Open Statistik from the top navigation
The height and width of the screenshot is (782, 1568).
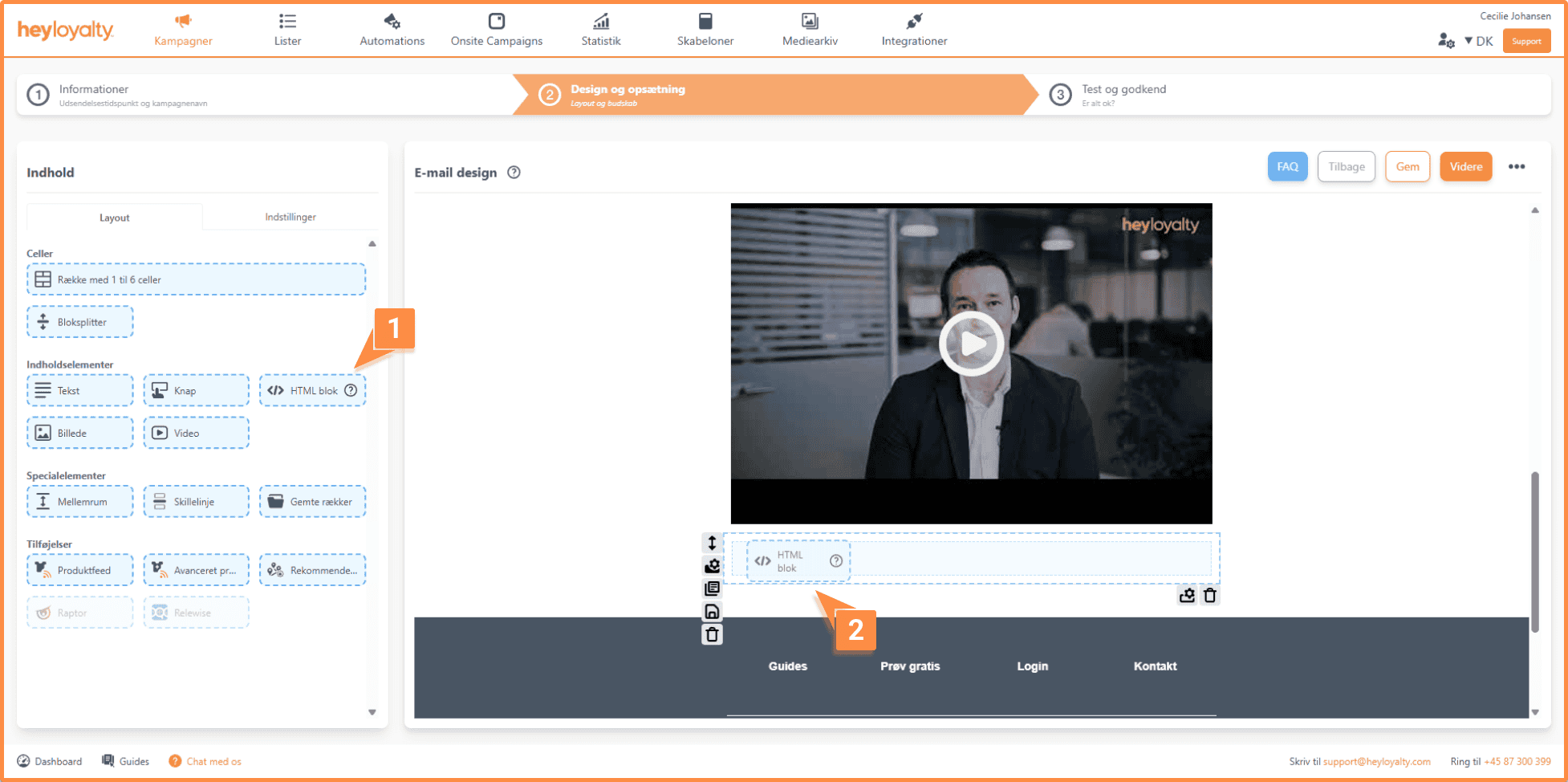[x=600, y=30]
